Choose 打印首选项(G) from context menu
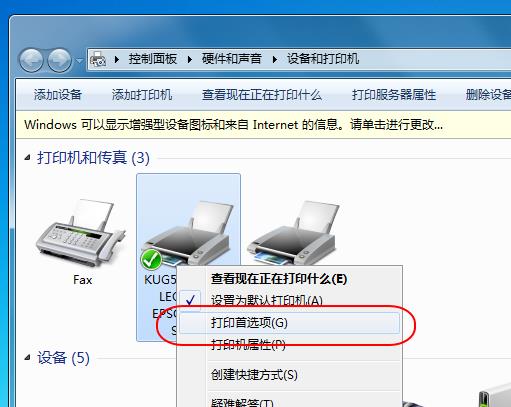511x407 pixels. click(289, 323)
